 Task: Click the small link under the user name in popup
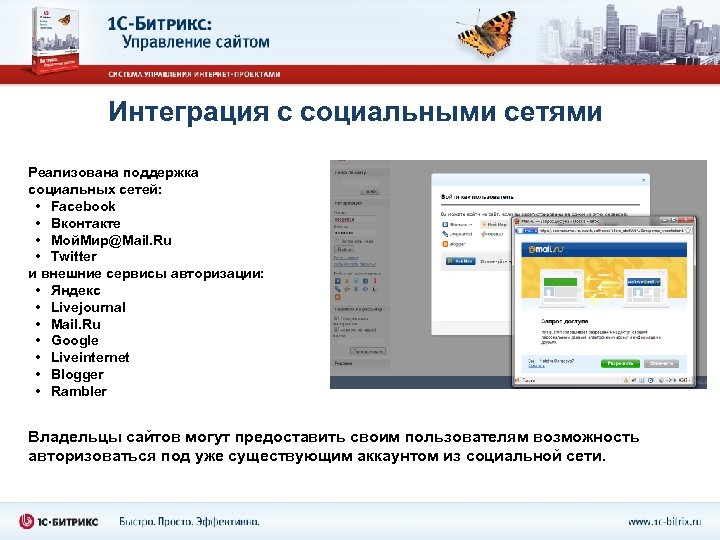(536, 366)
